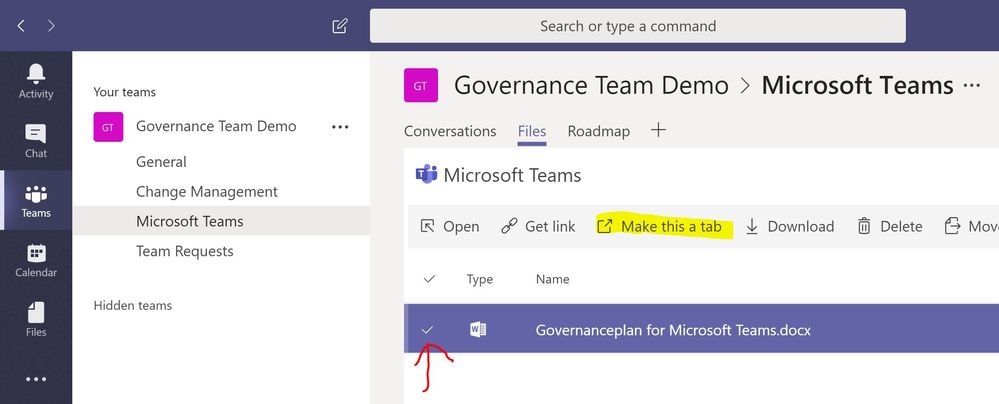The image size is (999, 404).
Task: Open Calendar in the sidebar
Action: (36, 261)
